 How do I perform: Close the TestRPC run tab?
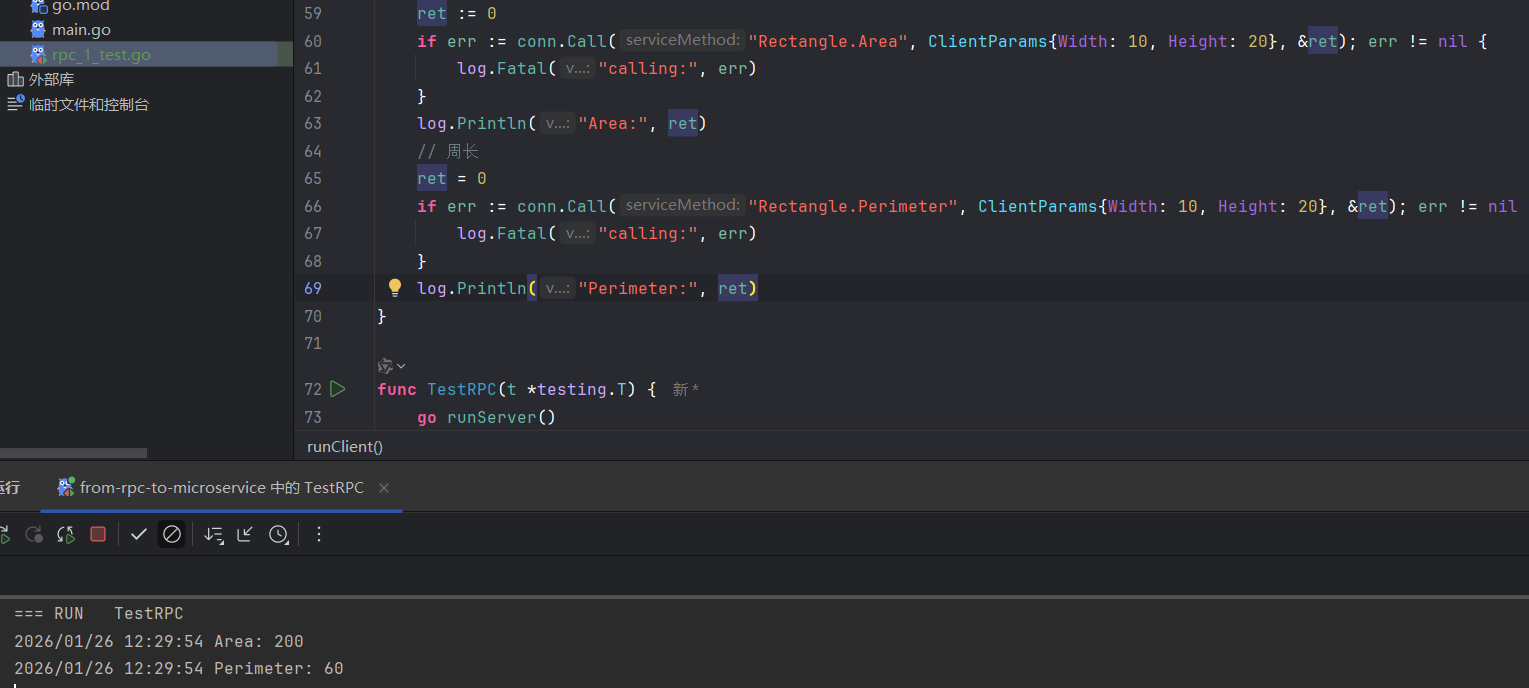pos(384,488)
